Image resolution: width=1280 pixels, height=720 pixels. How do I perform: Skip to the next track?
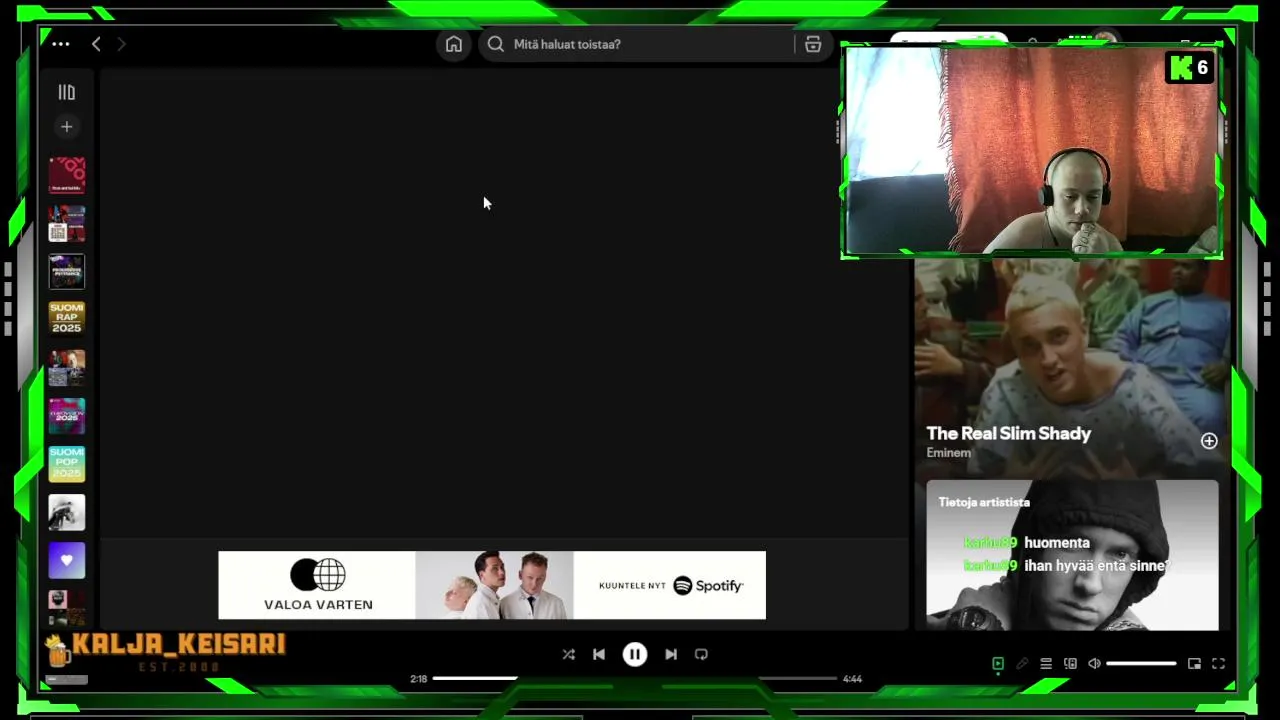pyautogui.click(x=671, y=654)
